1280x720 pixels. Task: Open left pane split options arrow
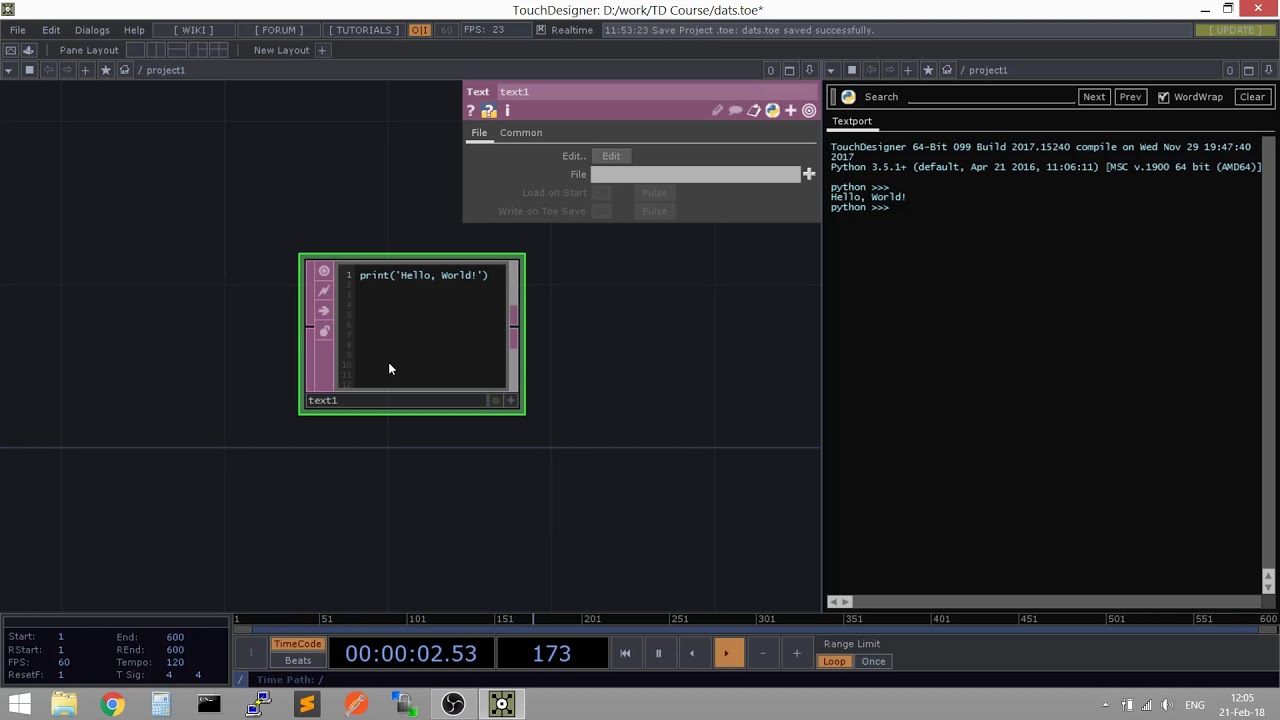pos(809,70)
